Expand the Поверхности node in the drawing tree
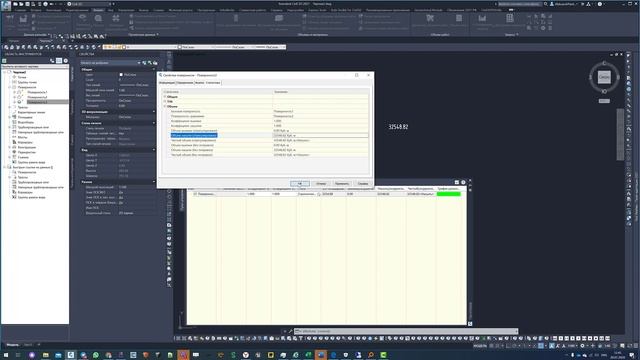Viewport: 640px width, 360px height. [9, 87]
